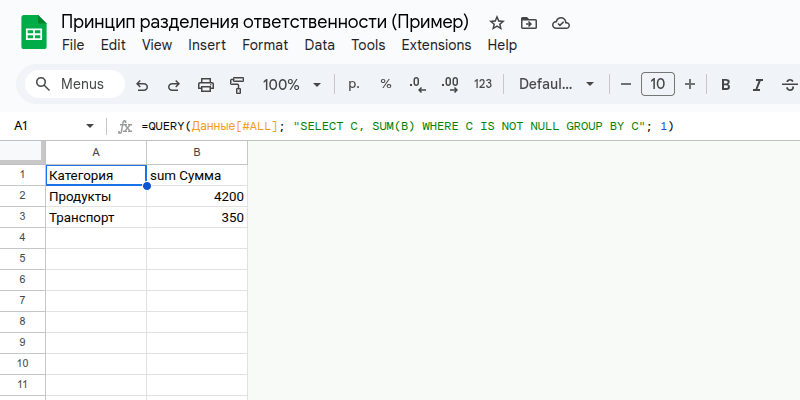Screen dimensions: 800x400
Task: Select cell containing Категория
Action: (96, 175)
